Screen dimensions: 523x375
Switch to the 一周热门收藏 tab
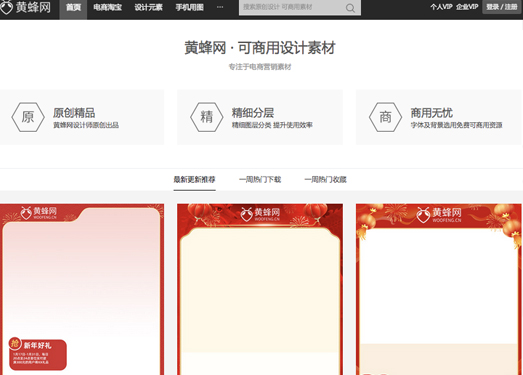[326, 179]
